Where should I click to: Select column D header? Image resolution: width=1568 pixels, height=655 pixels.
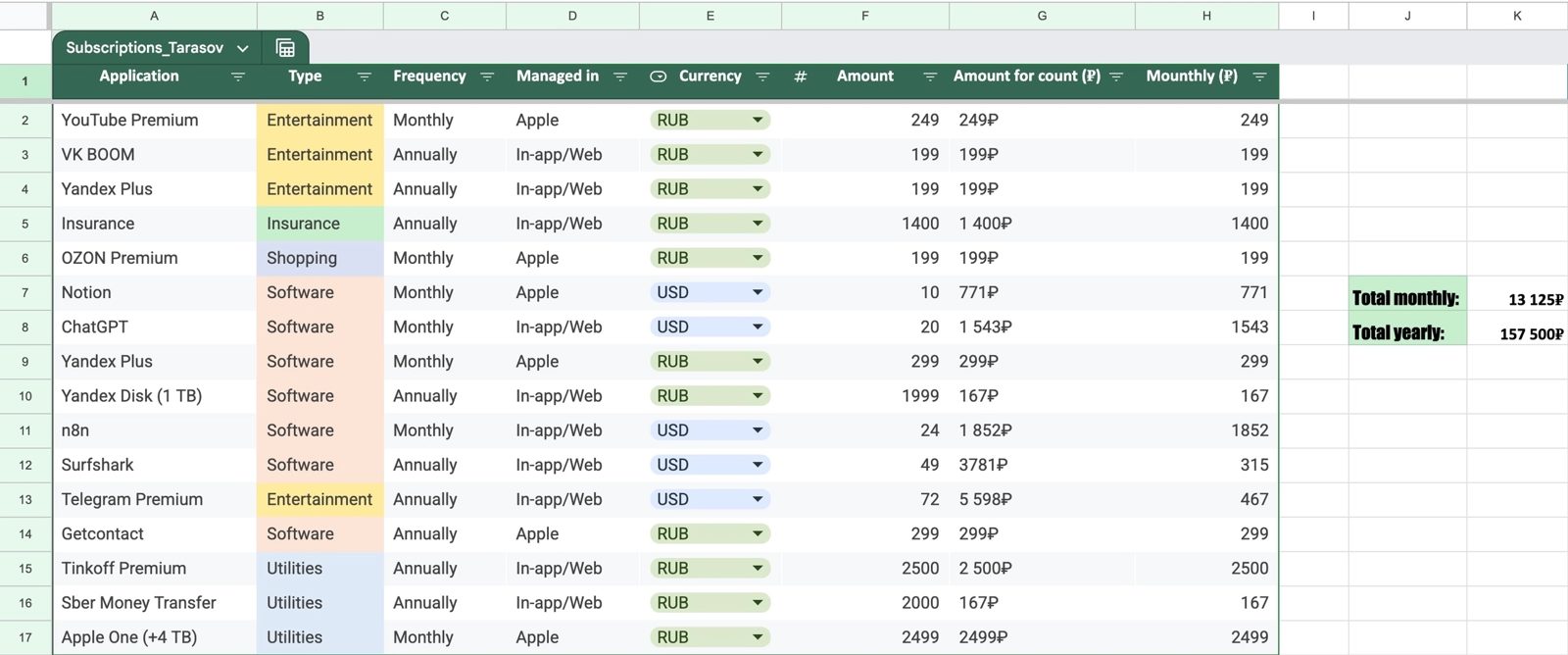(x=572, y=16)
